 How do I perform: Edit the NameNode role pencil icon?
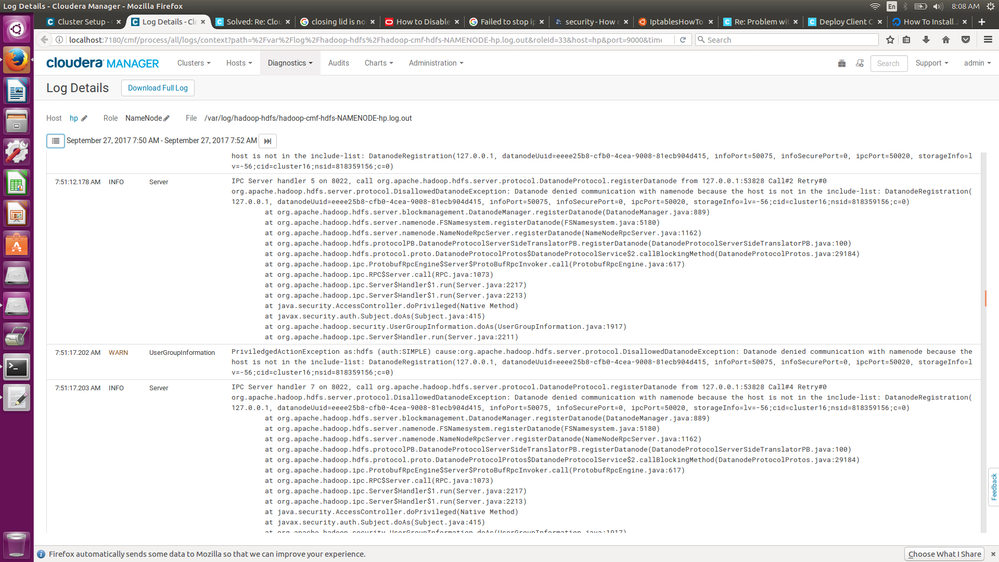pos(166,119)
